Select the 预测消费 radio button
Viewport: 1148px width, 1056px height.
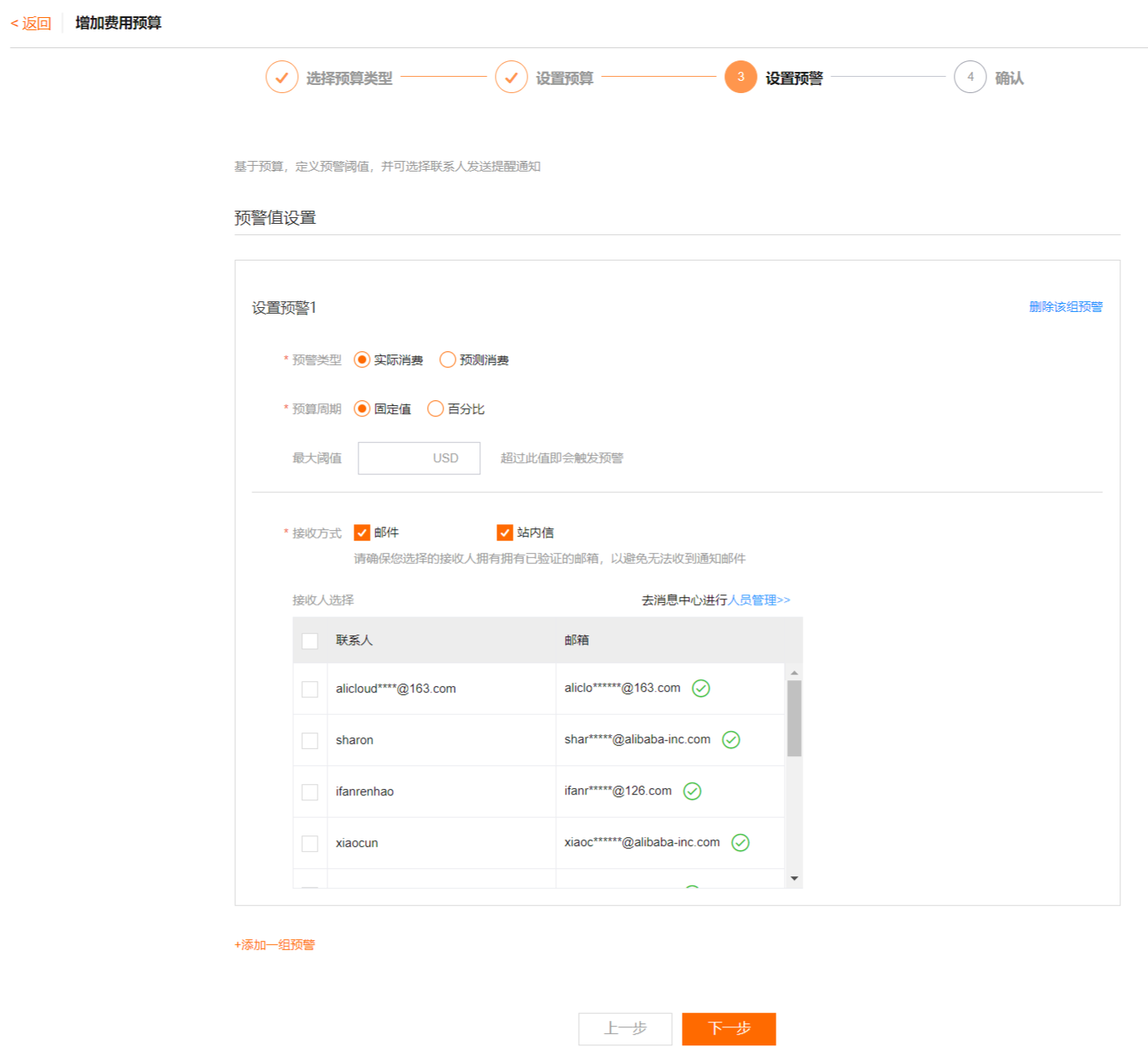click(x=447, y=360)
